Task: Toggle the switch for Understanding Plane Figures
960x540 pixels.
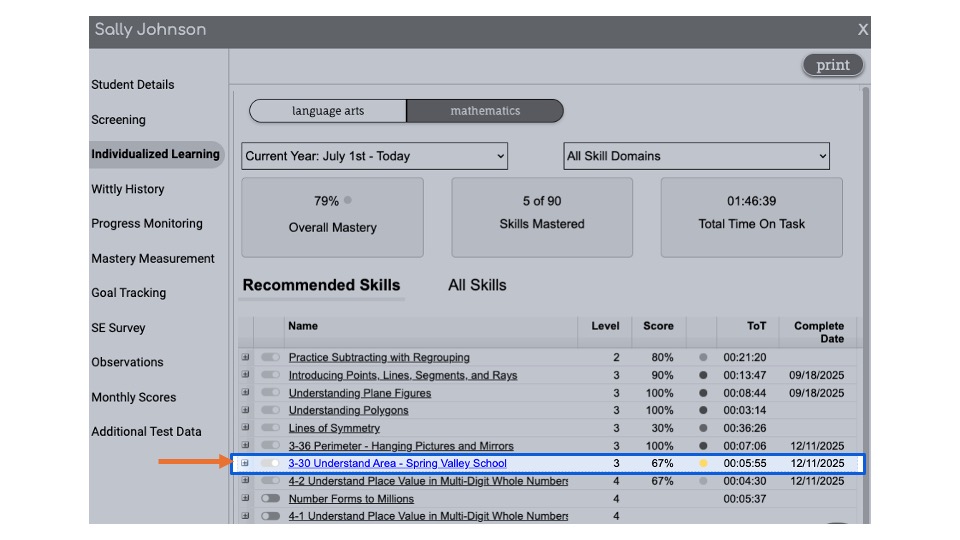Action: click(270, 392)
